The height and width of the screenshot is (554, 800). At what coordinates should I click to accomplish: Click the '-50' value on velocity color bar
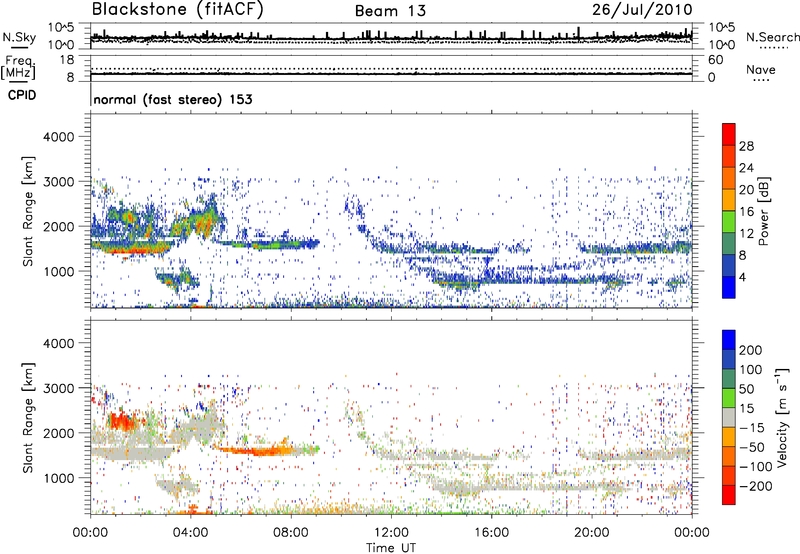(753, 447)
